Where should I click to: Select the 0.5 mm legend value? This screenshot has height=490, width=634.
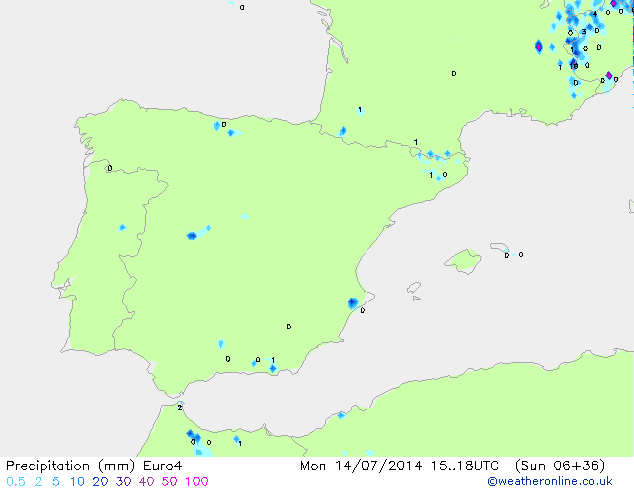point(16,482)
